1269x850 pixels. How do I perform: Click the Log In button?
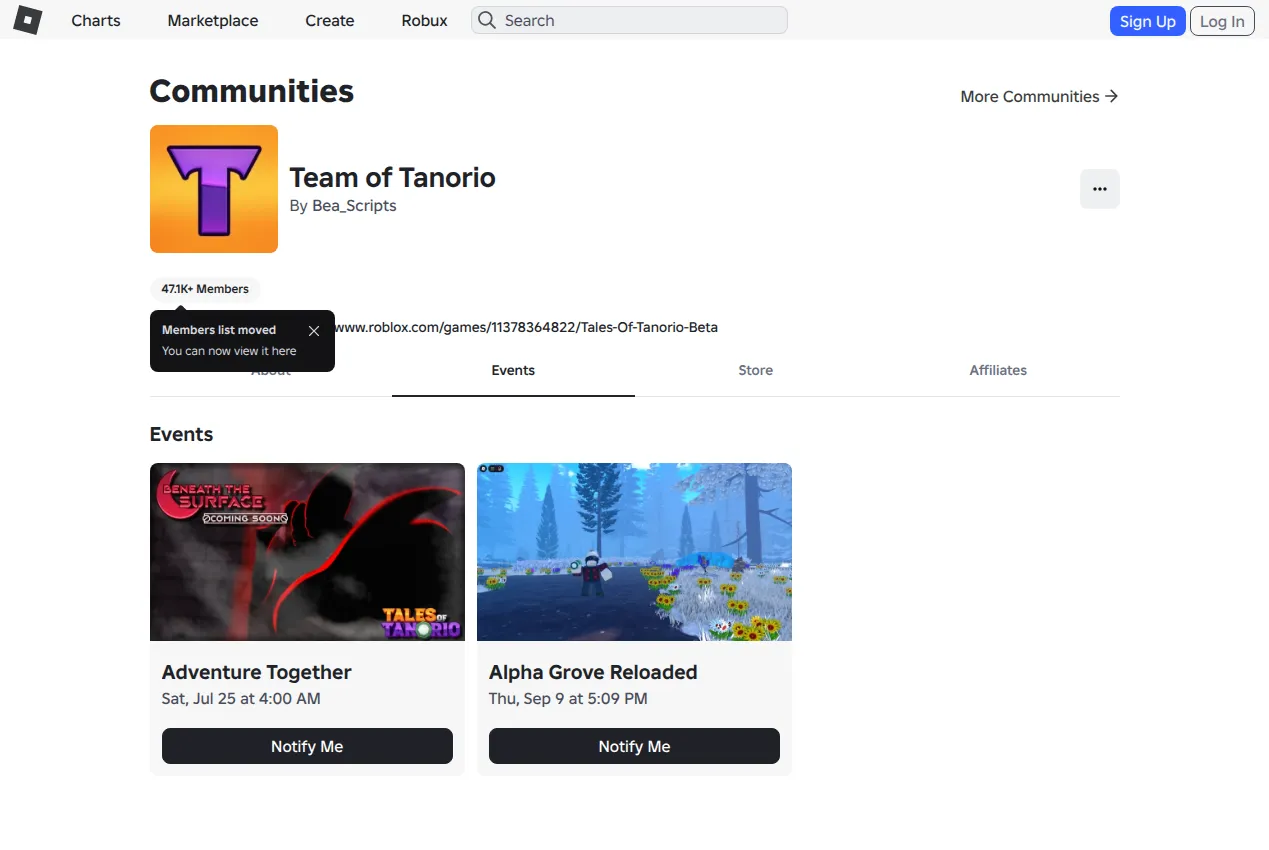(1222, 21)
